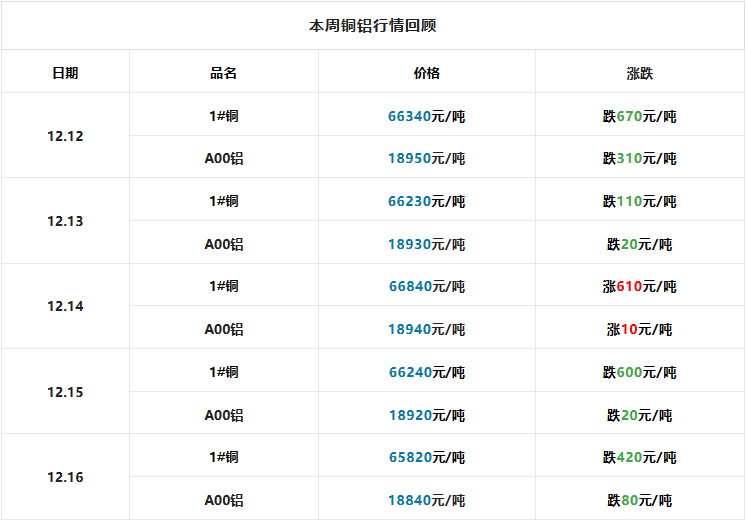This screenshot has height=521, width=746.
Task: Click change value 跌310元/吨
Action: (x=639, y=158)
